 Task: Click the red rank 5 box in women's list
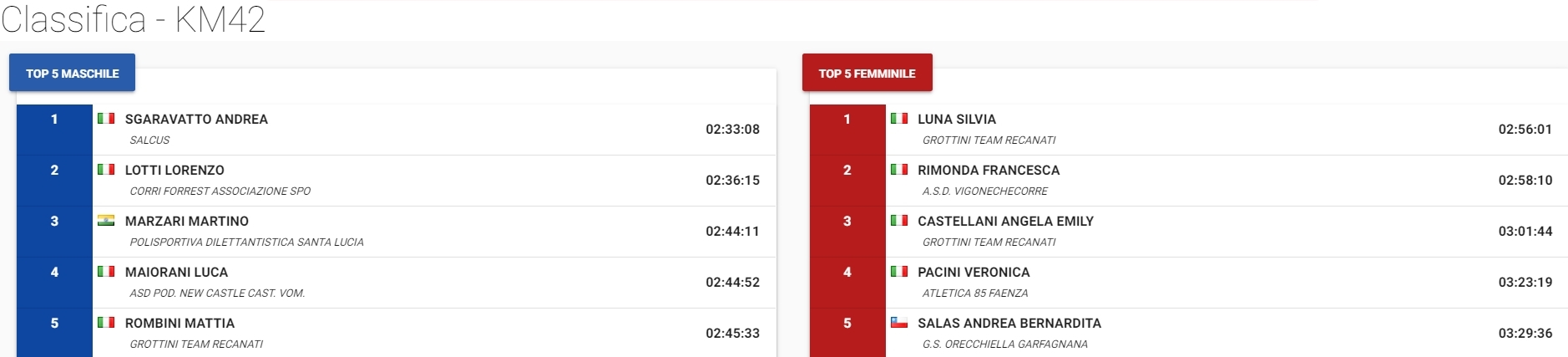(847, 333)
